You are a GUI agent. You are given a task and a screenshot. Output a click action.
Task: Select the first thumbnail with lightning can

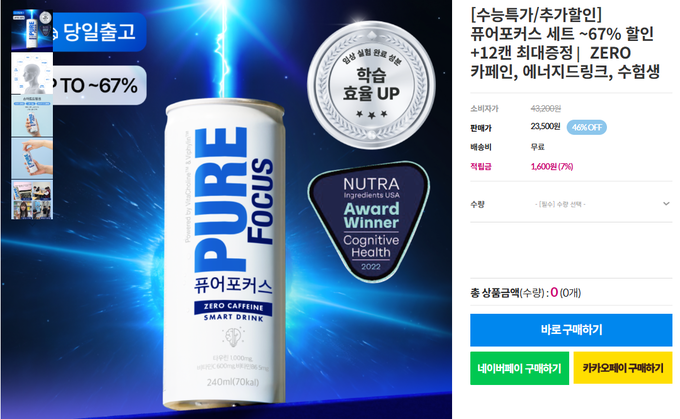pos(32,30)
